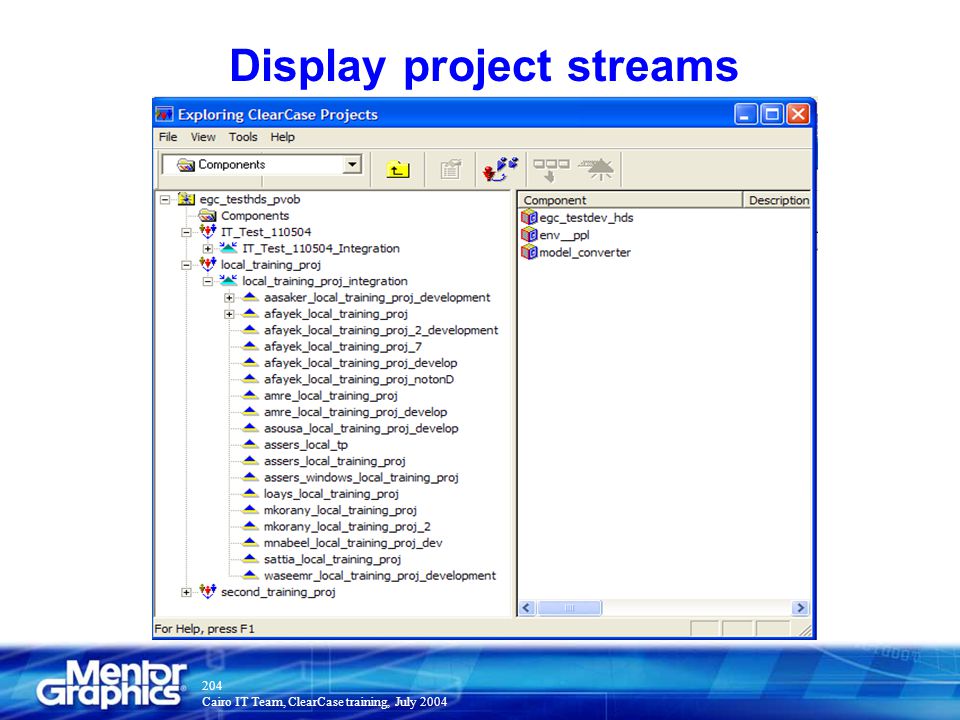
Task: Open the File menu
Action: (168, 137)
